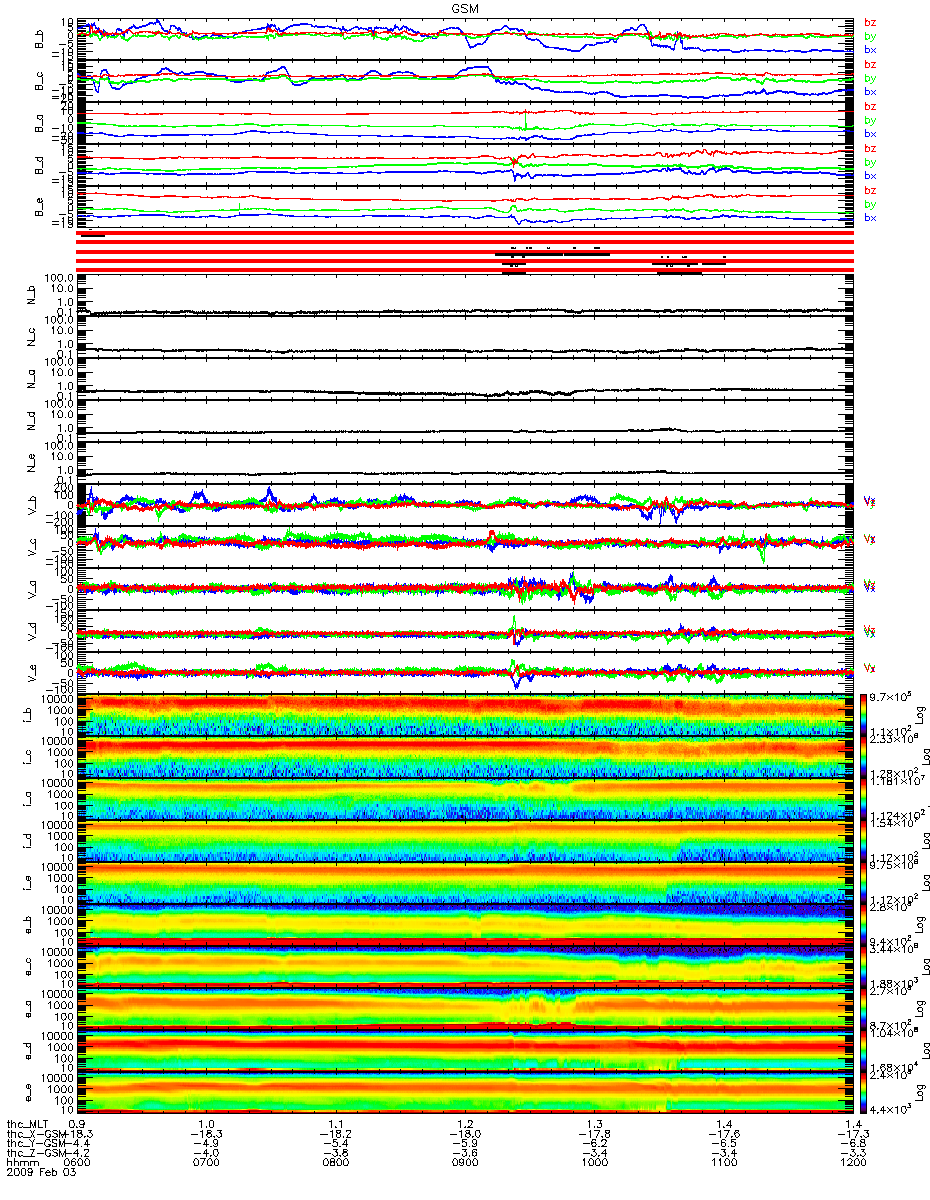Click the green by legend of B_b panel
The height and width of the screenshot is (1200, 930).
[x=870, y=36]
